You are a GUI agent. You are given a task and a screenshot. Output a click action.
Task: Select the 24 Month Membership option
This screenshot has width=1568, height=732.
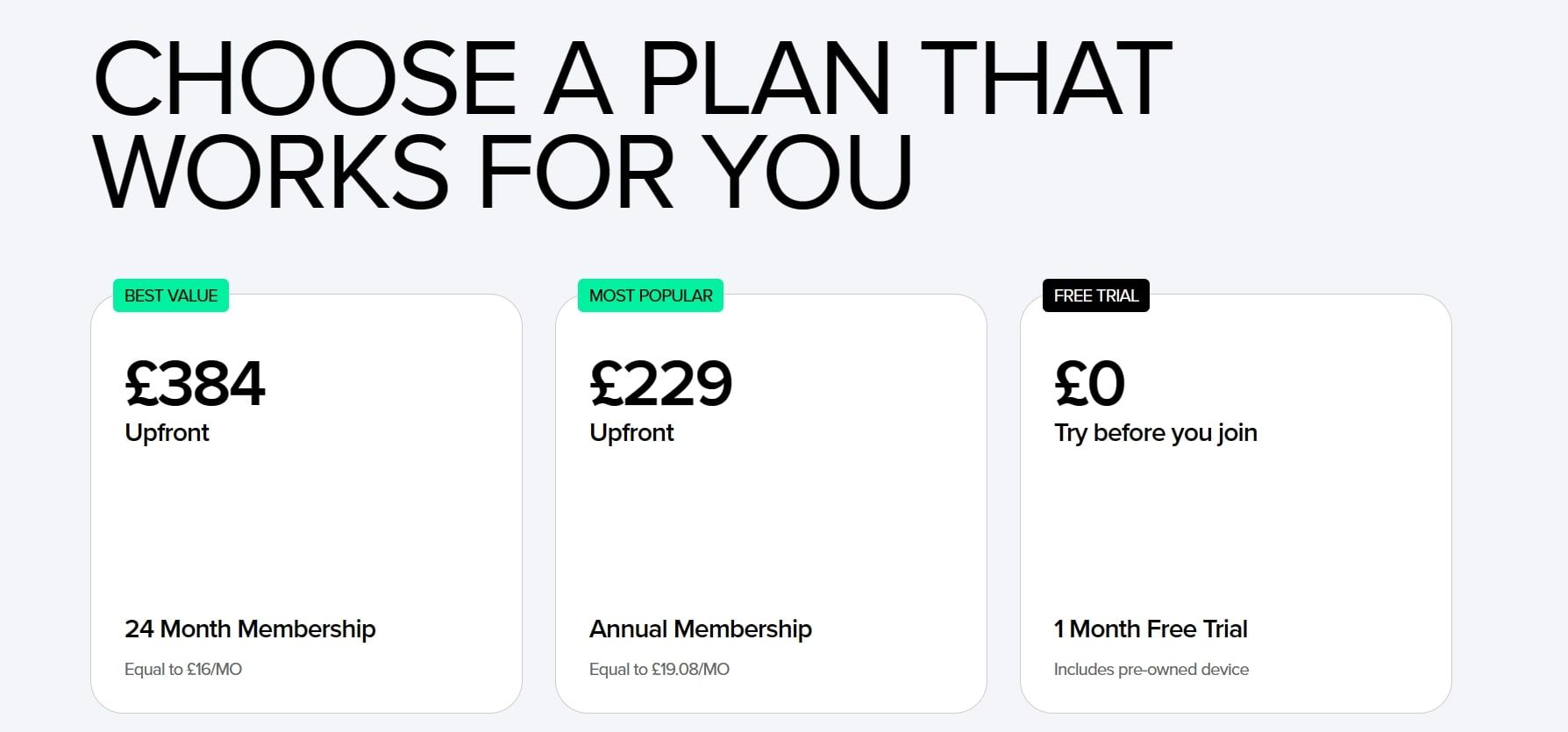[x=250, y=629]
